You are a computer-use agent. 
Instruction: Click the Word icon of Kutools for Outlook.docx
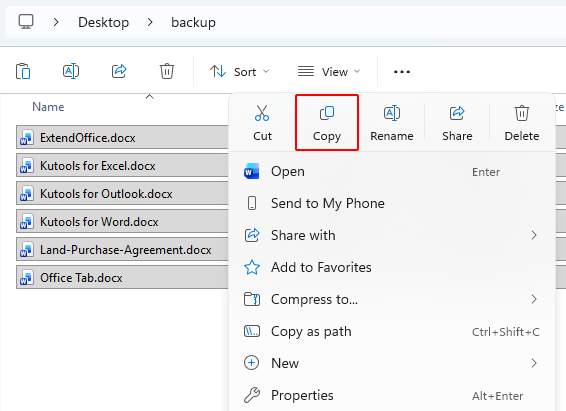(27, 193)
